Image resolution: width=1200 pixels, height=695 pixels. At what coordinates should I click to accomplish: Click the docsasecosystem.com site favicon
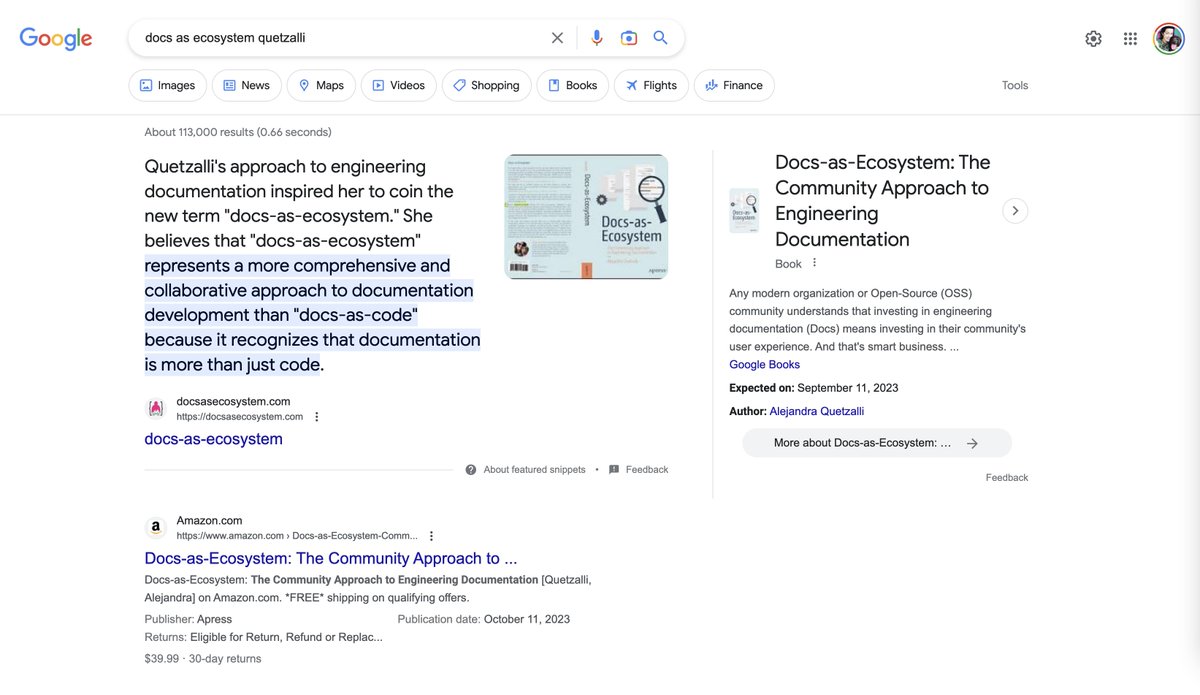click(x=156, y=408)
